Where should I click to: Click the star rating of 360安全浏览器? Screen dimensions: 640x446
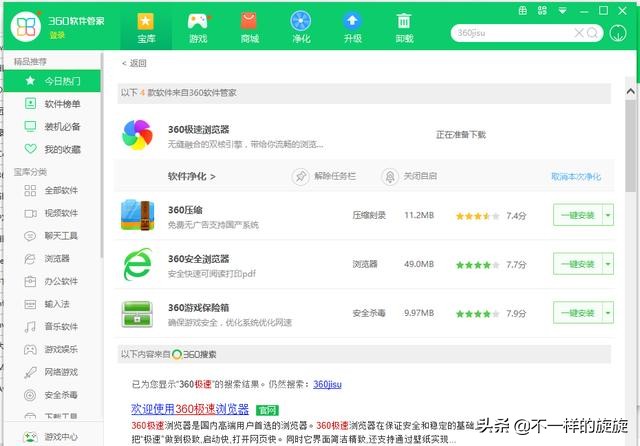478,265
